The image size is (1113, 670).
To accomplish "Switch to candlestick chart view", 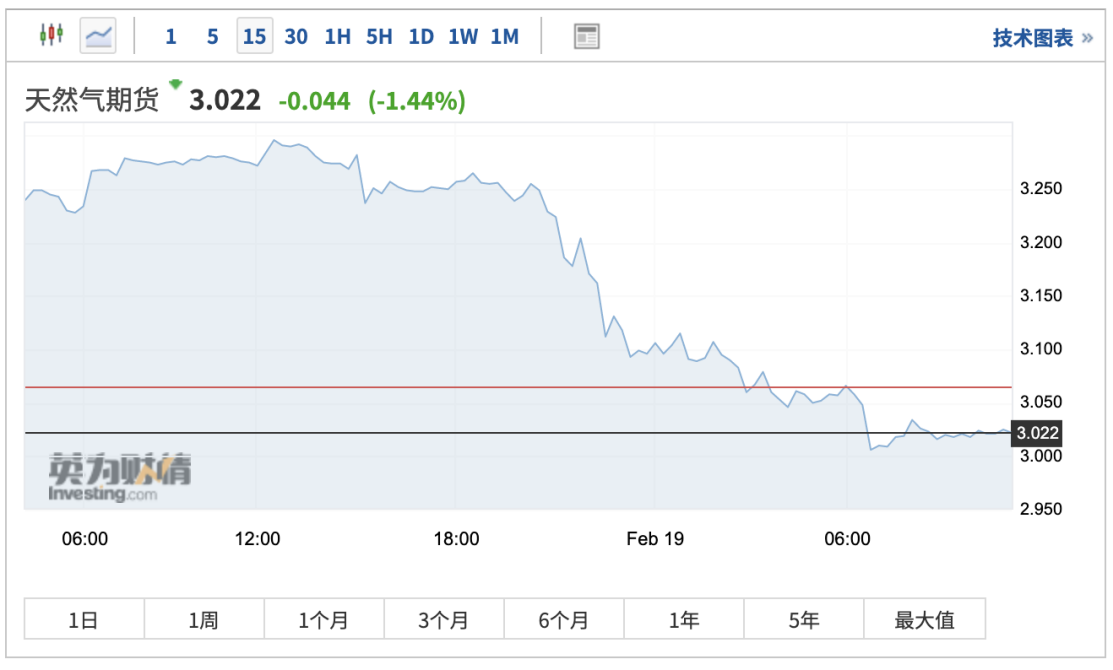I will click(51, 36).
